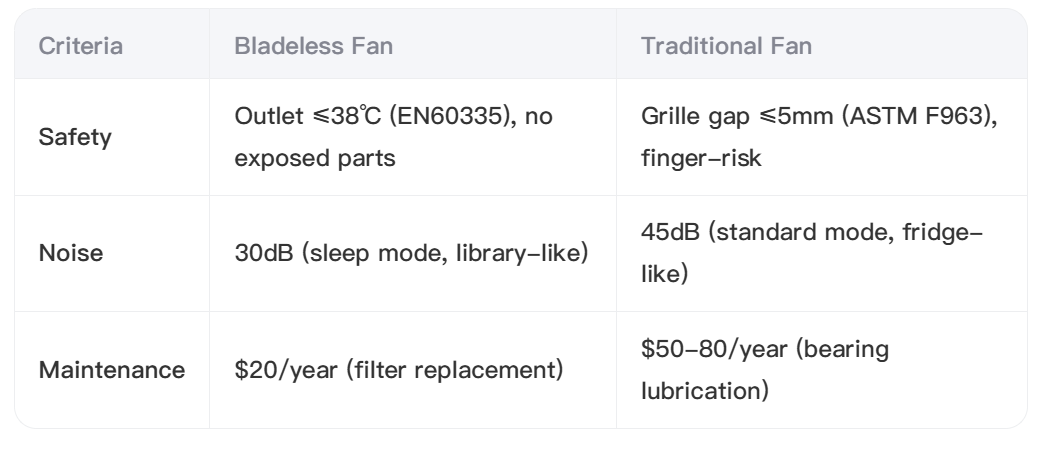Select the Maintenance row label
Viewport: 1051px width, 451px height.
[111, 370]
